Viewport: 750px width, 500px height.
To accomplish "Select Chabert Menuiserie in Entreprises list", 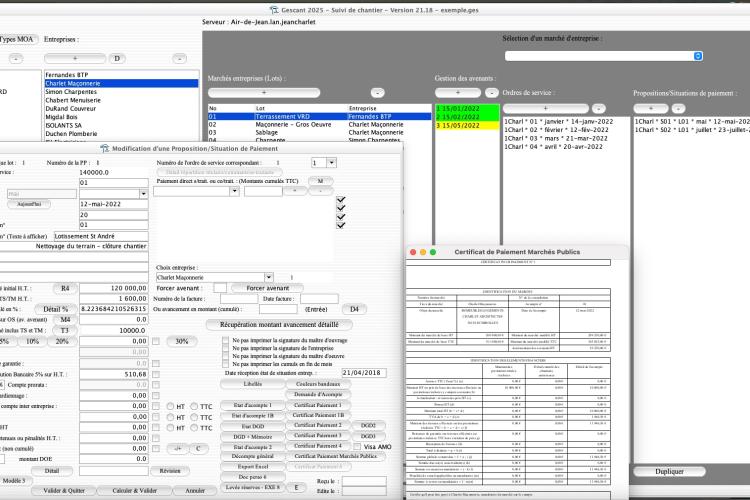I will tap(121, 100).
